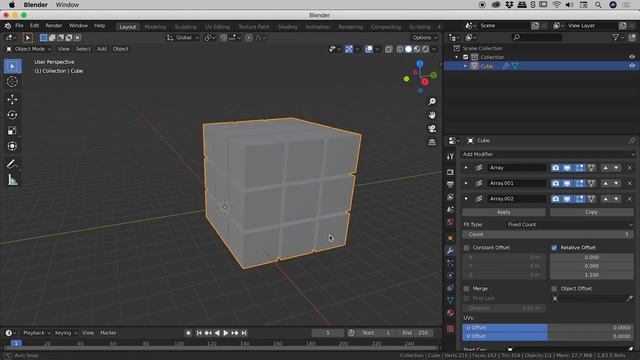
Task: Expand the Array modifier panel
Action: 466,168
